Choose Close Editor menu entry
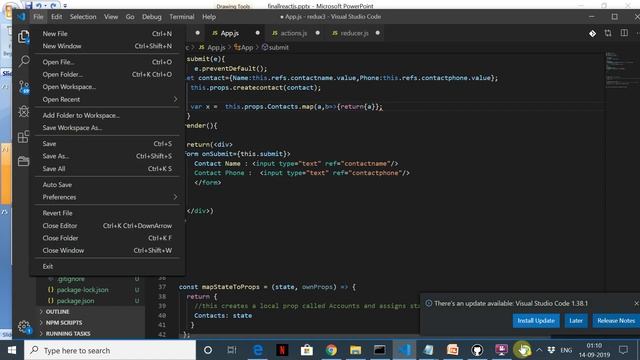Screen dimensions: 640x360 coord(107,226)
